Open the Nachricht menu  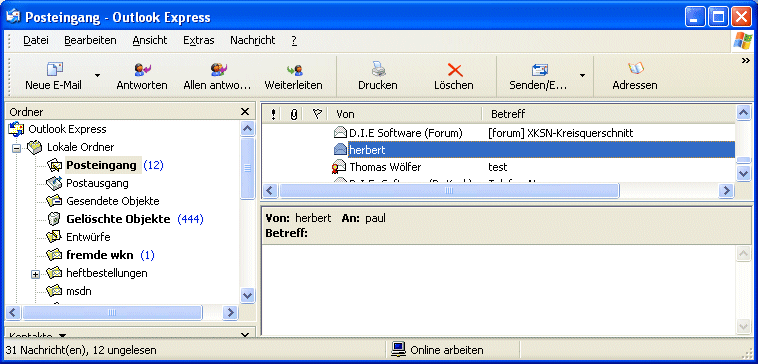(253, 41)
